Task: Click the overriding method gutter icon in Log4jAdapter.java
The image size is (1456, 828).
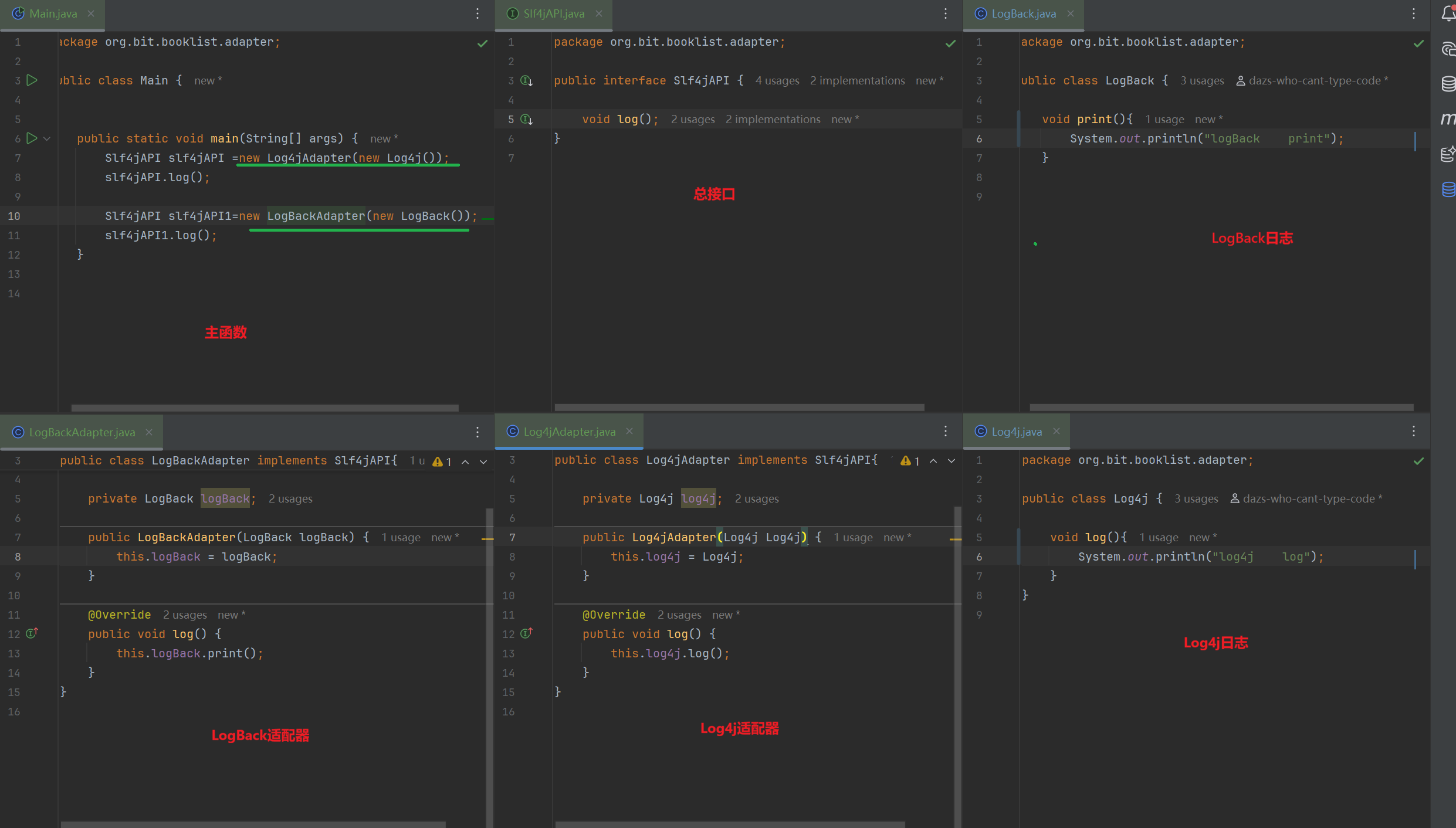Action: pyautogui.click(x=527, y=633)
